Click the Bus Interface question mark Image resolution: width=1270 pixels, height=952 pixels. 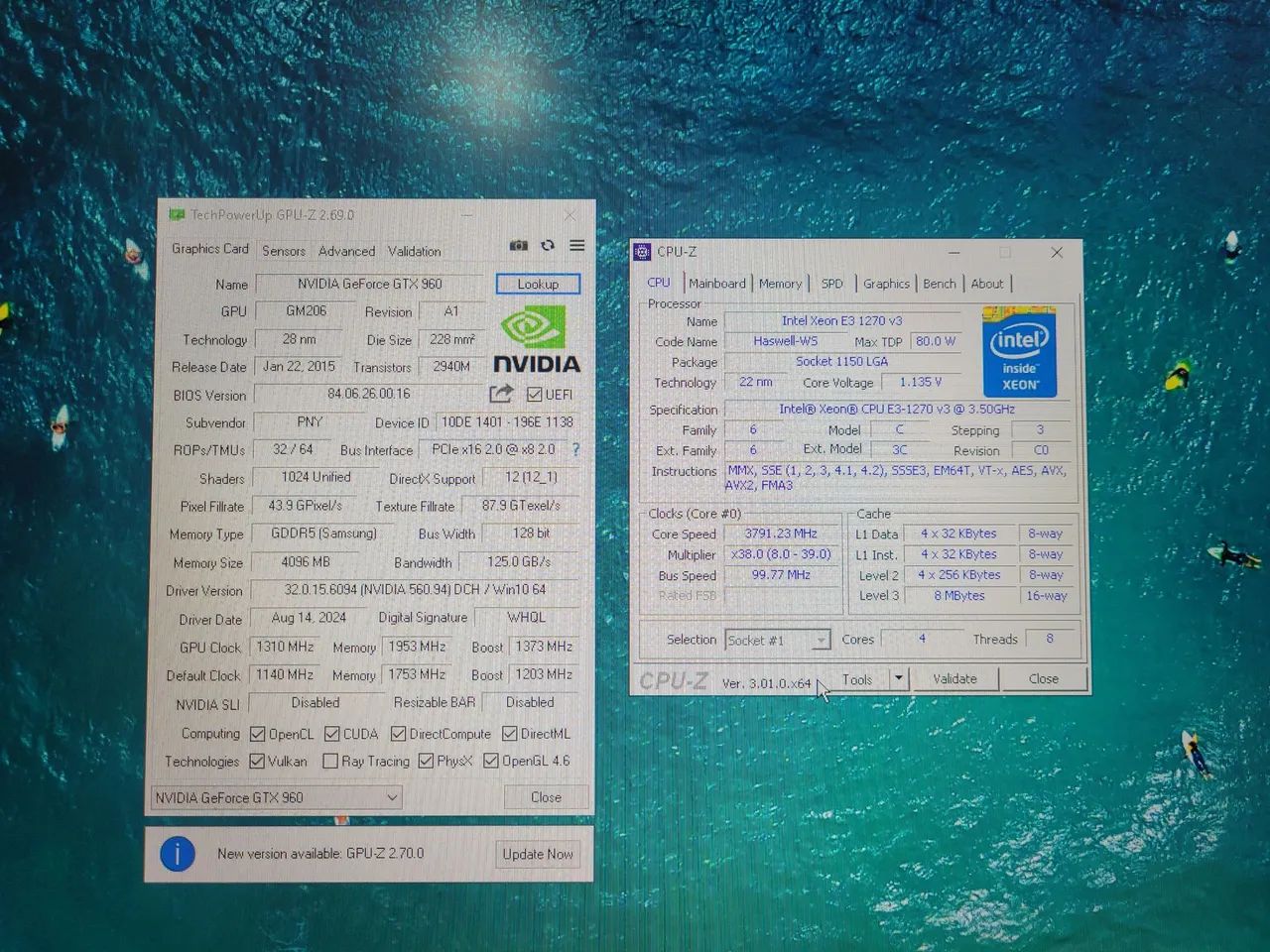coord(575,449)
